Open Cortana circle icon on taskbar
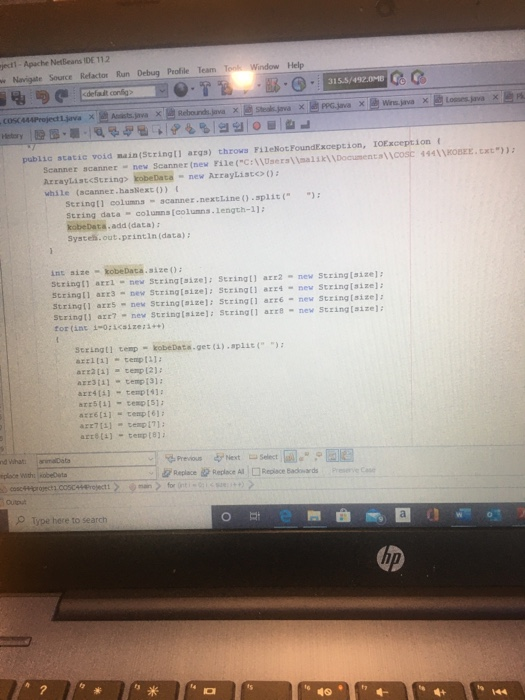 click(226, 517)
